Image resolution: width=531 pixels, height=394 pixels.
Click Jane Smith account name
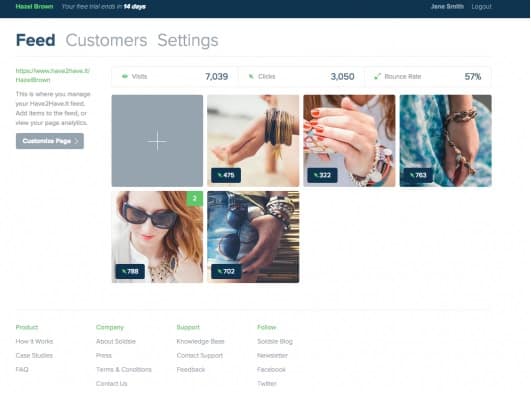coord(447,6)
